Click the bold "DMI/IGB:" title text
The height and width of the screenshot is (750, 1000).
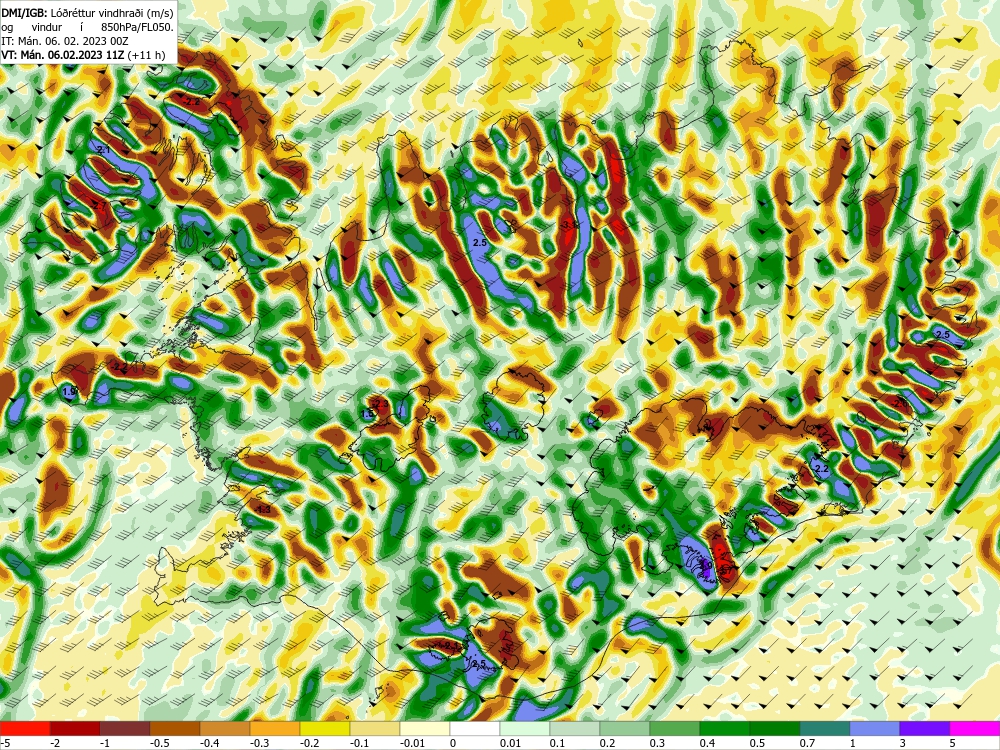tap(24, 12)
